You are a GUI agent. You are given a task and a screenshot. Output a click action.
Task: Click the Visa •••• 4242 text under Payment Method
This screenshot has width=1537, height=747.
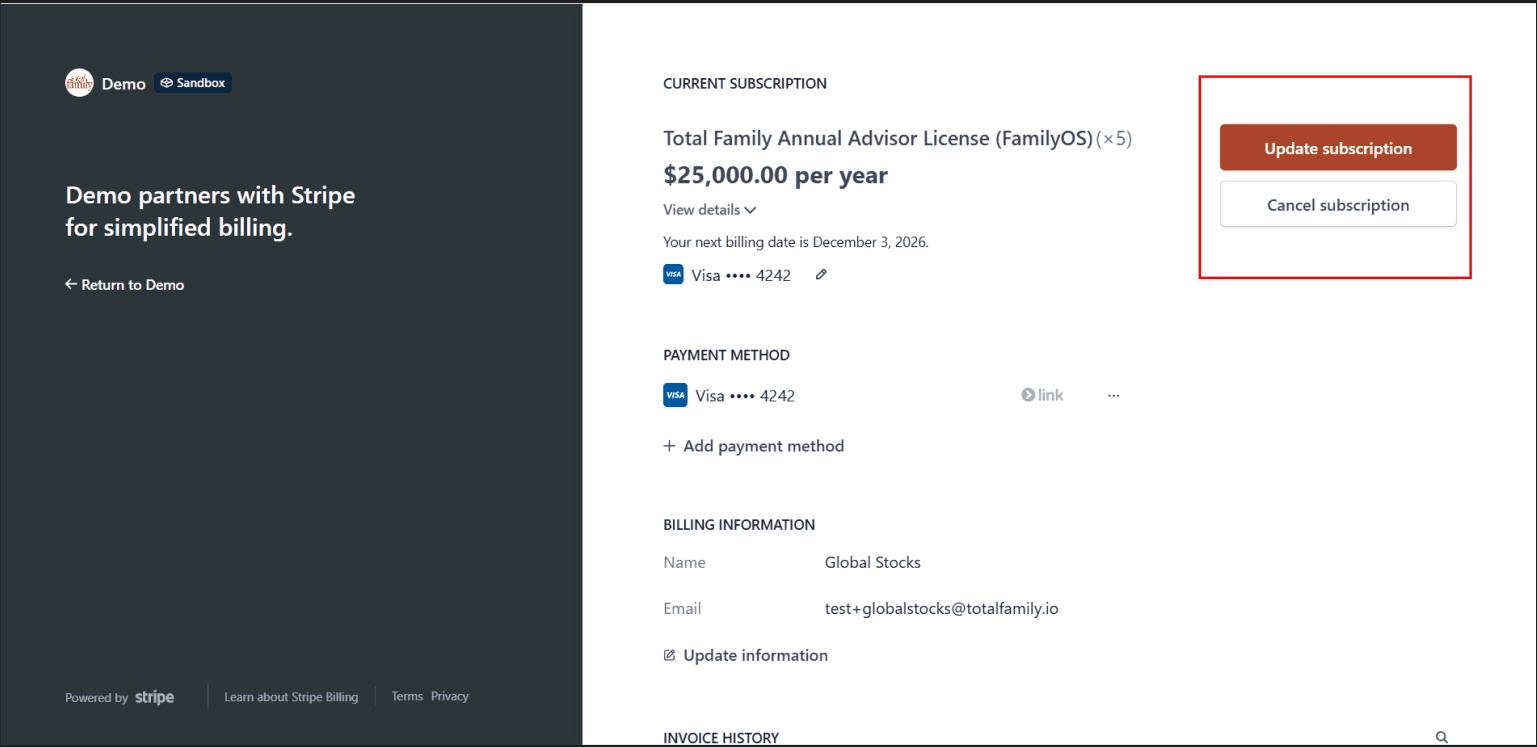(745, 395)
